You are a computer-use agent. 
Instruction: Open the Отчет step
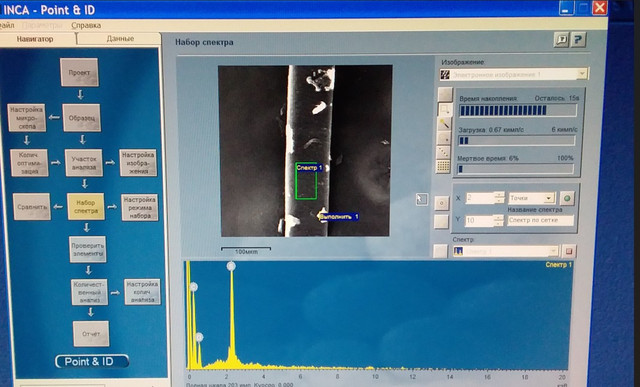pyautogui.click(x=91, y=334)
